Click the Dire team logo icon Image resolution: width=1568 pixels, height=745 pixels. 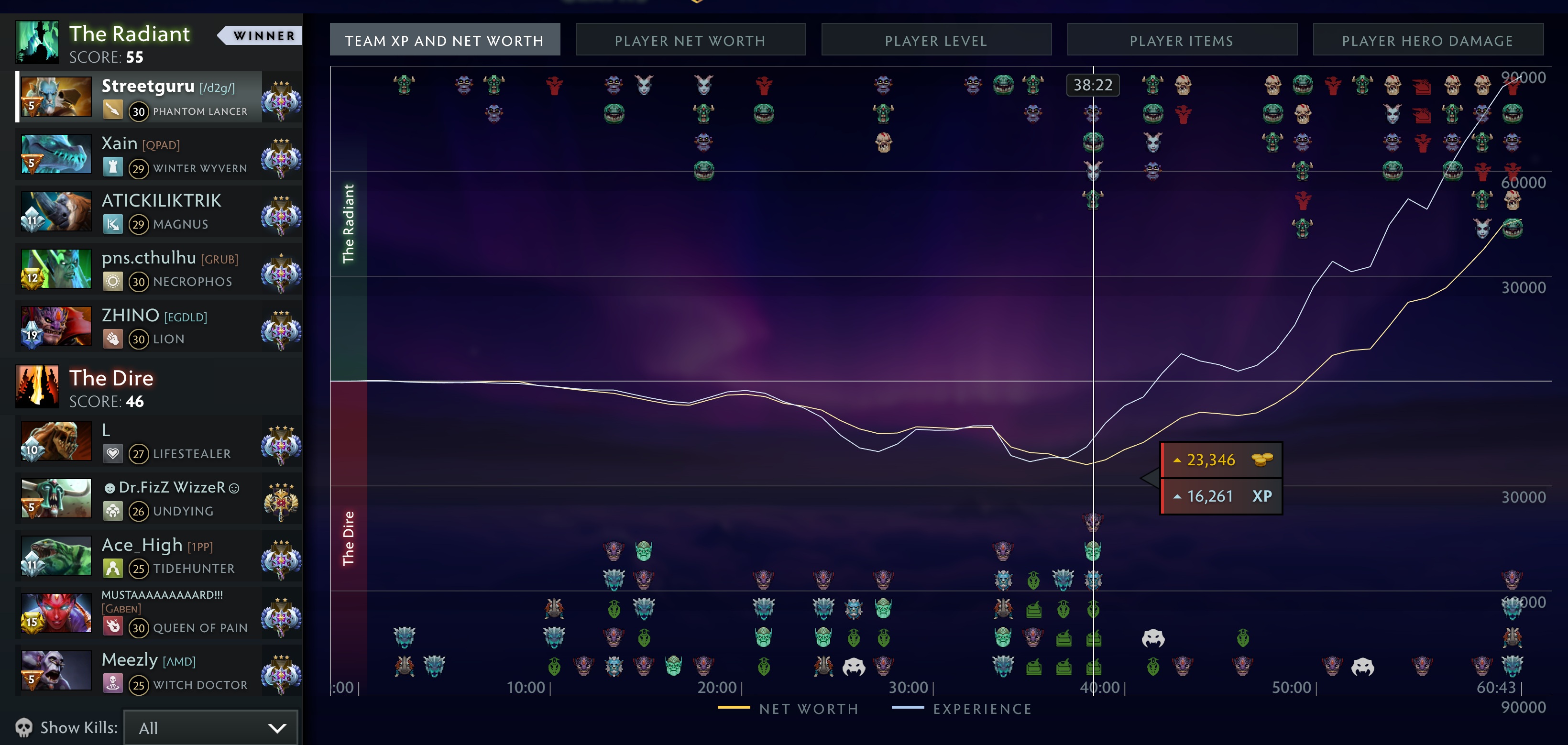point(38,387)
